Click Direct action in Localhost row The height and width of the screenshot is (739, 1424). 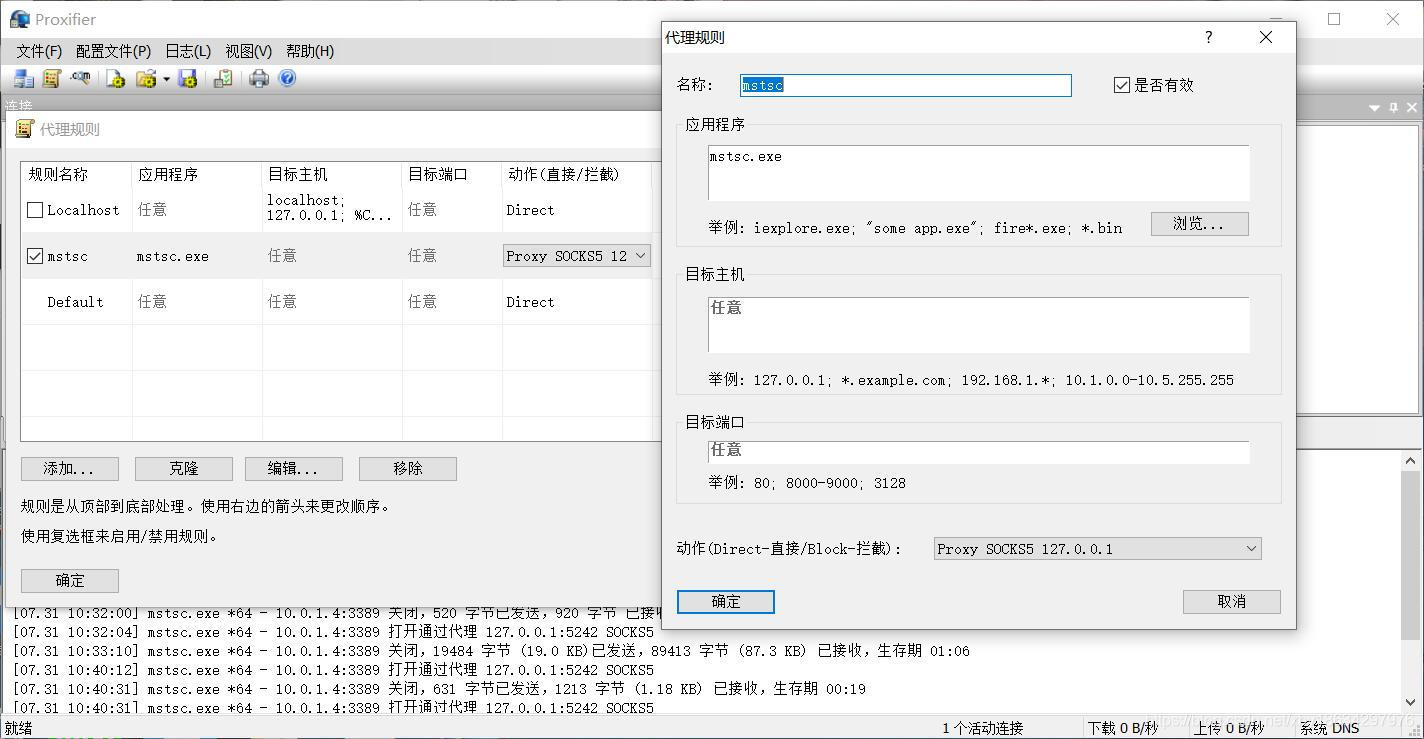pos(530,210)
